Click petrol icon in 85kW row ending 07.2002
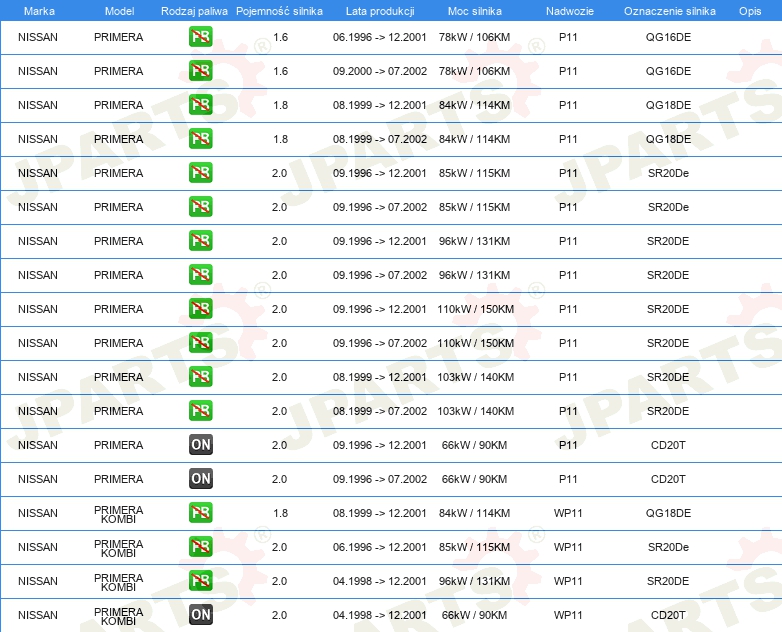This screenshot has height=632, width=782. [x=200, y=207]
